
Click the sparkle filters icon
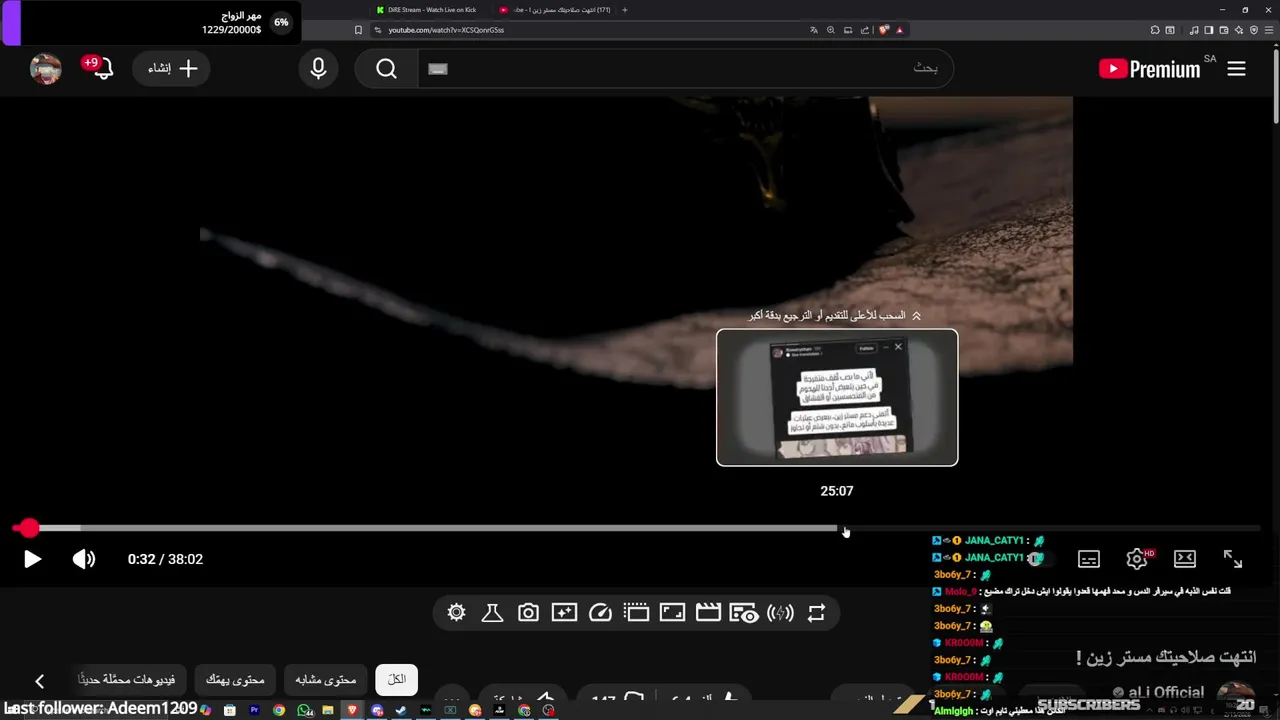(x=564, y=613)
